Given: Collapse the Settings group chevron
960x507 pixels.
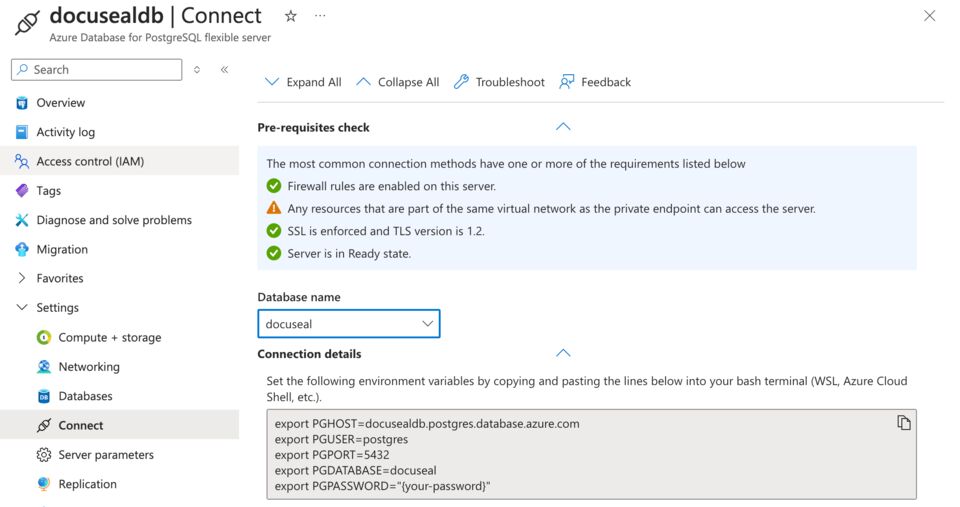Looking at the screenshot, I should tap(22, 307).
